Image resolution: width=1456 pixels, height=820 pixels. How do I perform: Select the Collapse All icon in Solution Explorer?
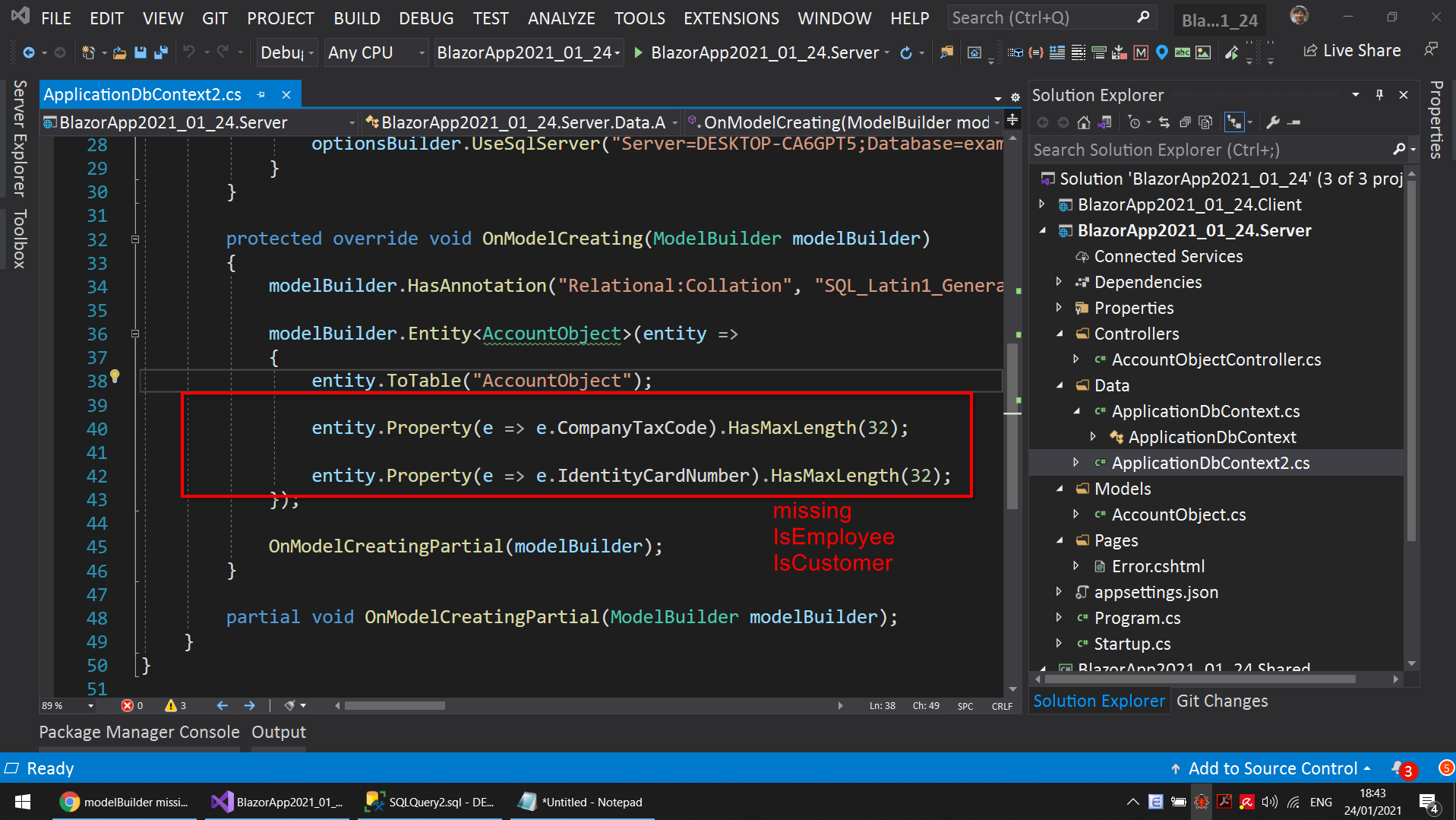[1186, 122]
